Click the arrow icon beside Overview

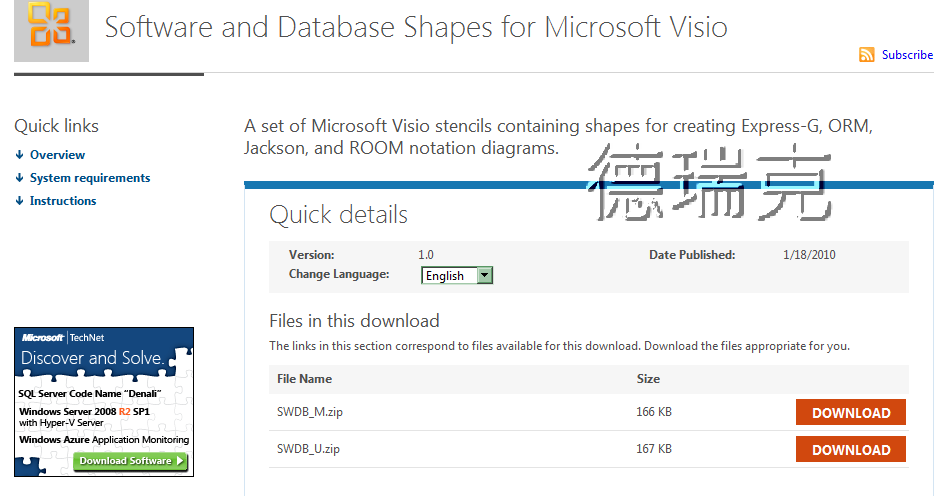[x=19, y=155]
